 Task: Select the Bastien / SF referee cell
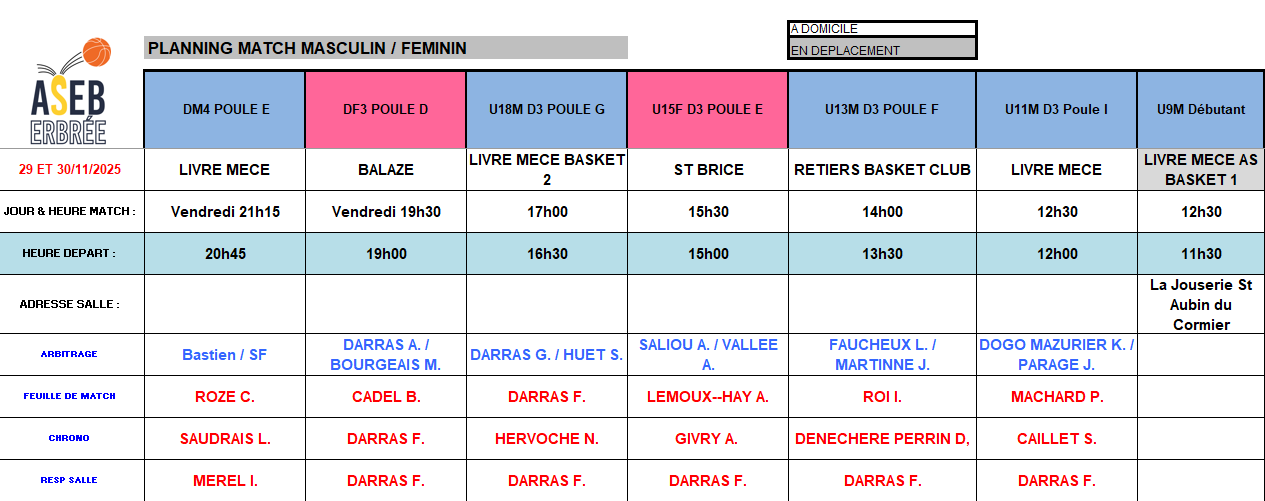225,355
